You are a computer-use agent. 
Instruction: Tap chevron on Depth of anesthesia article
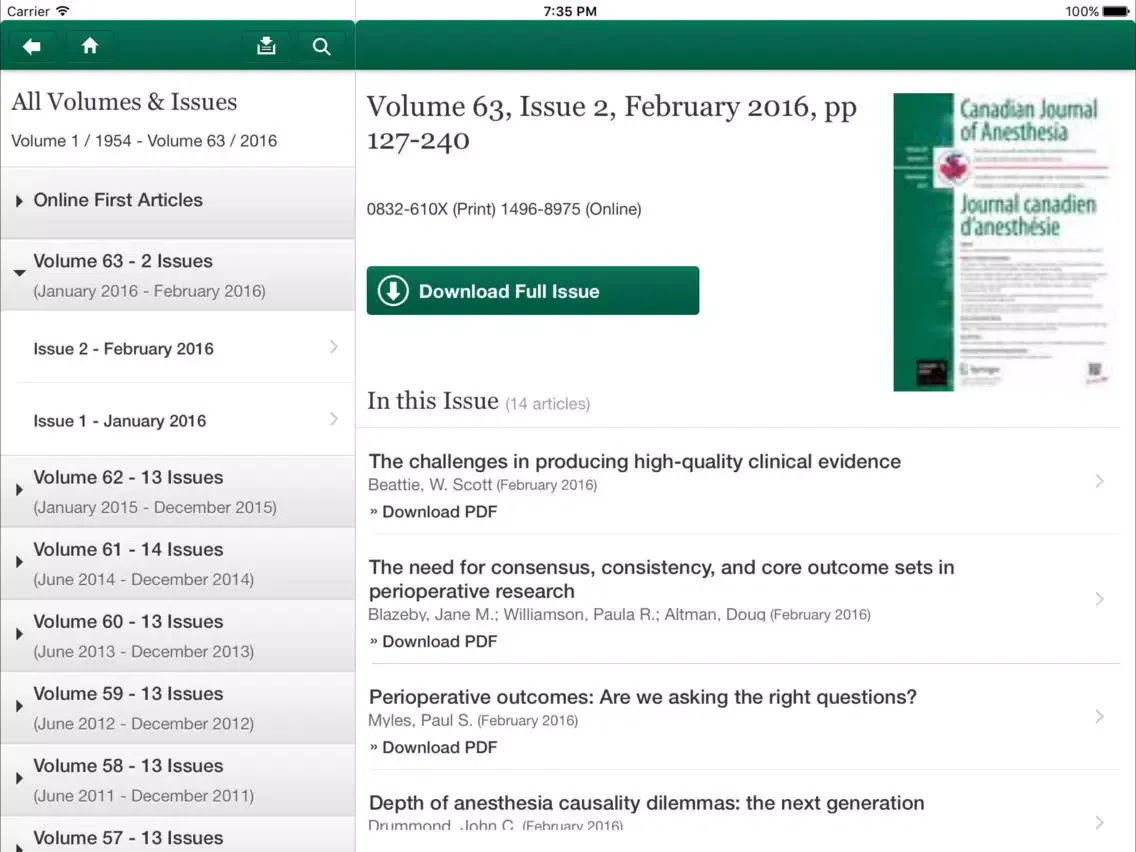coord(1099,822)
